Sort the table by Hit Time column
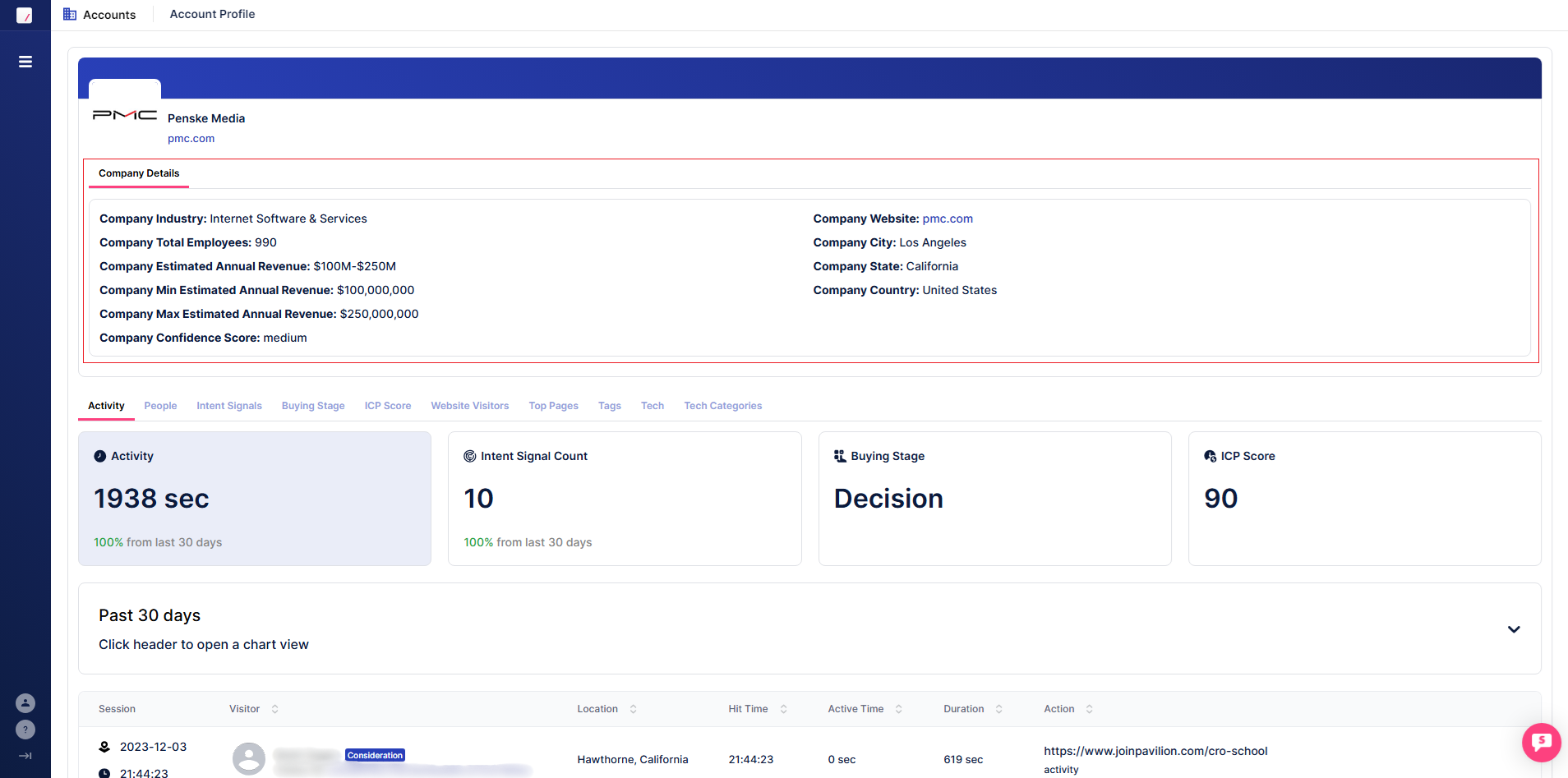This screenshot has height=778, width=1568. (x=783, y=709)
